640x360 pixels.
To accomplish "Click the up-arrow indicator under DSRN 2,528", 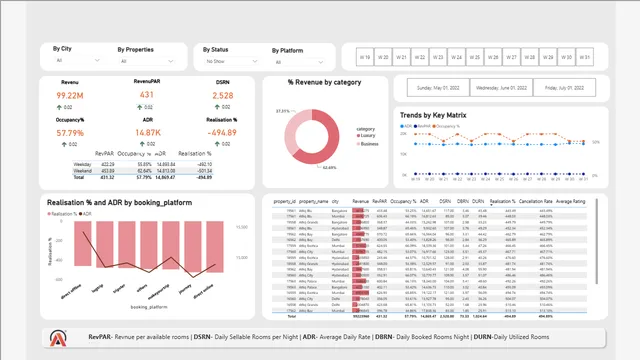I will 217,107.
